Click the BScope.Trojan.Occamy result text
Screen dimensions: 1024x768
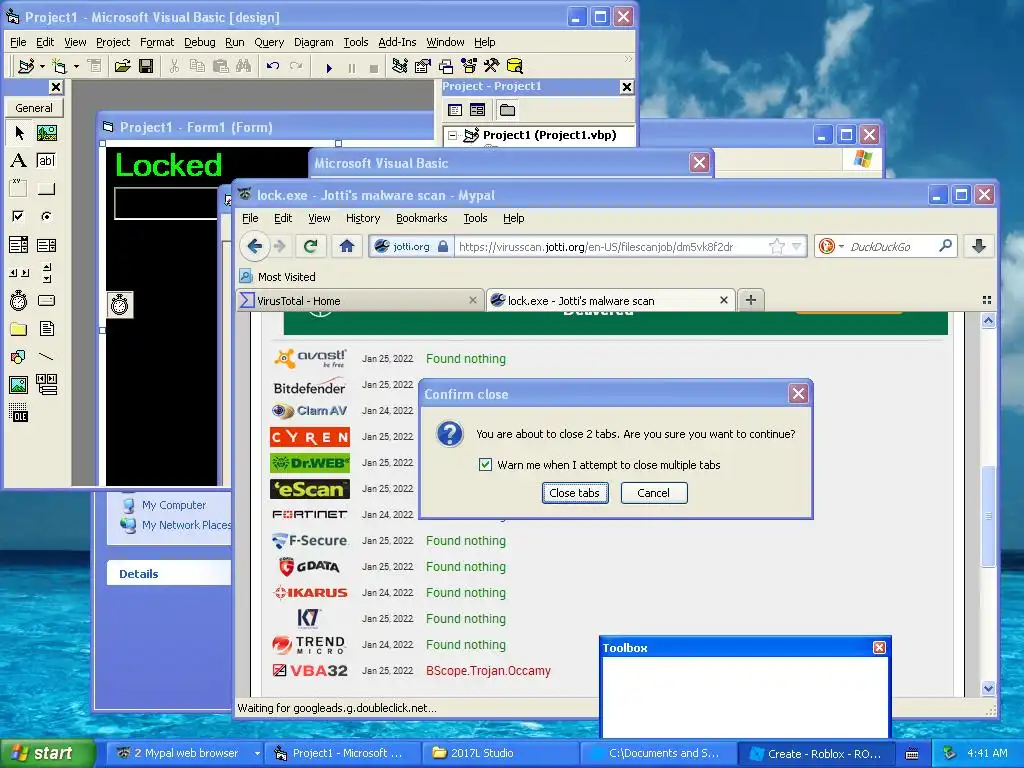[488, 671]
